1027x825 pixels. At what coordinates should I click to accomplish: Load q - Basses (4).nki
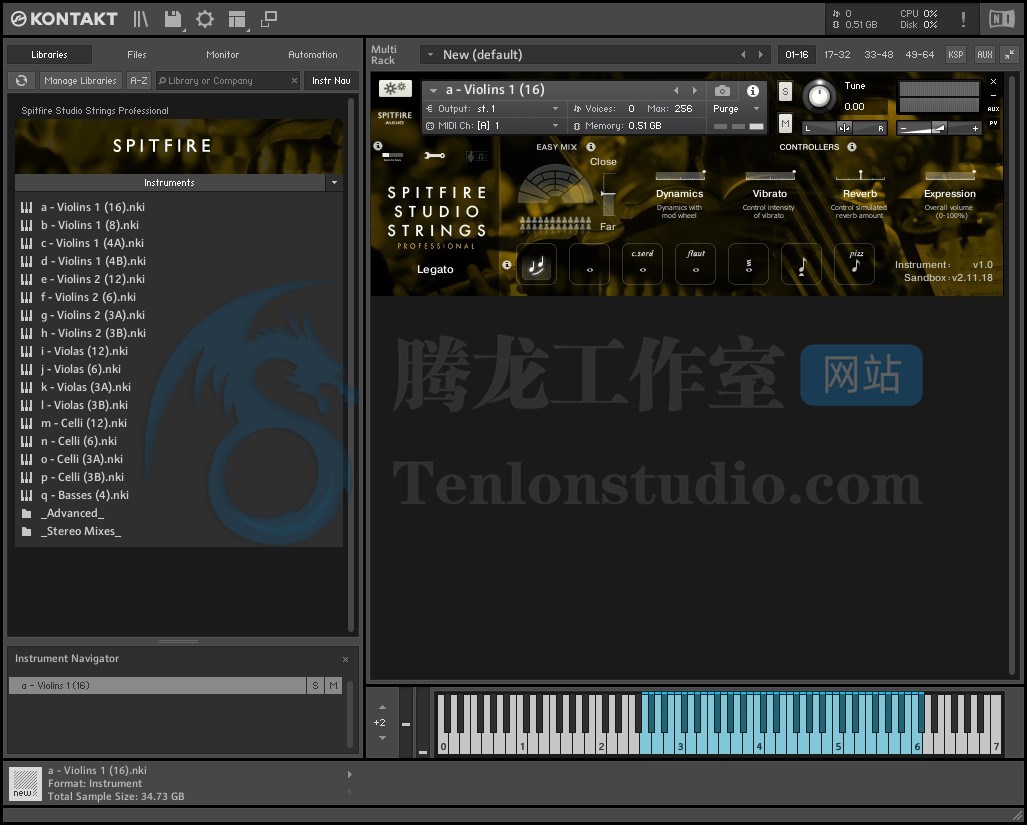point(84,495)
